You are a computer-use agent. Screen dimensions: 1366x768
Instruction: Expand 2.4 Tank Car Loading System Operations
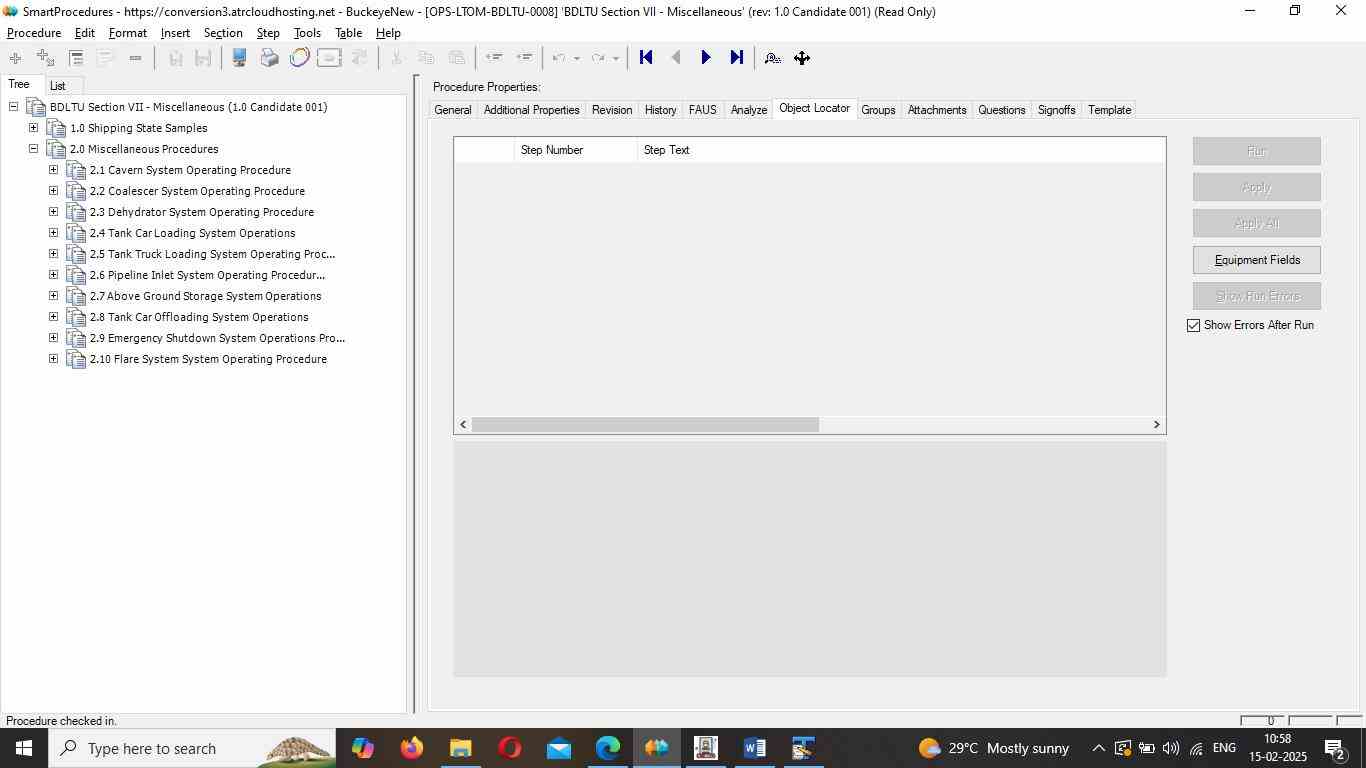(x=54, y=233)
